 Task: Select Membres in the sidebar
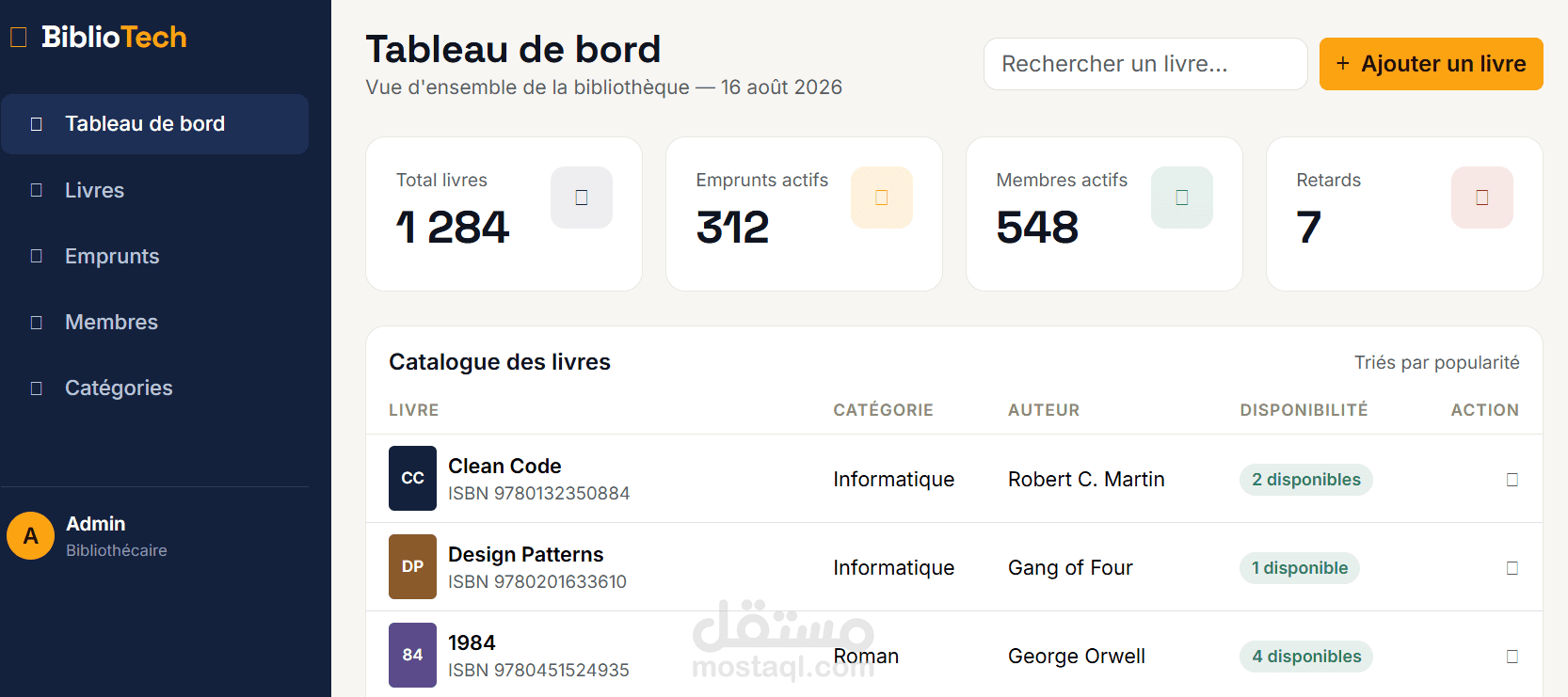154,322
